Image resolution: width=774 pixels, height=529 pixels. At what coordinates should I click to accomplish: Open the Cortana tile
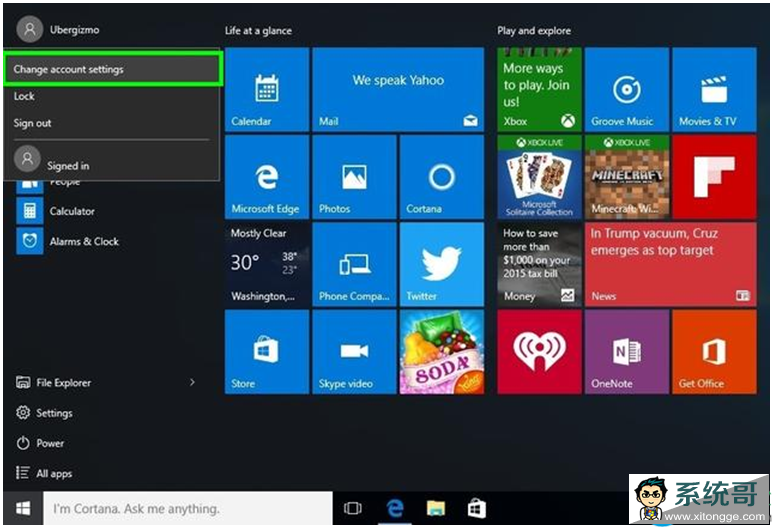440,177
